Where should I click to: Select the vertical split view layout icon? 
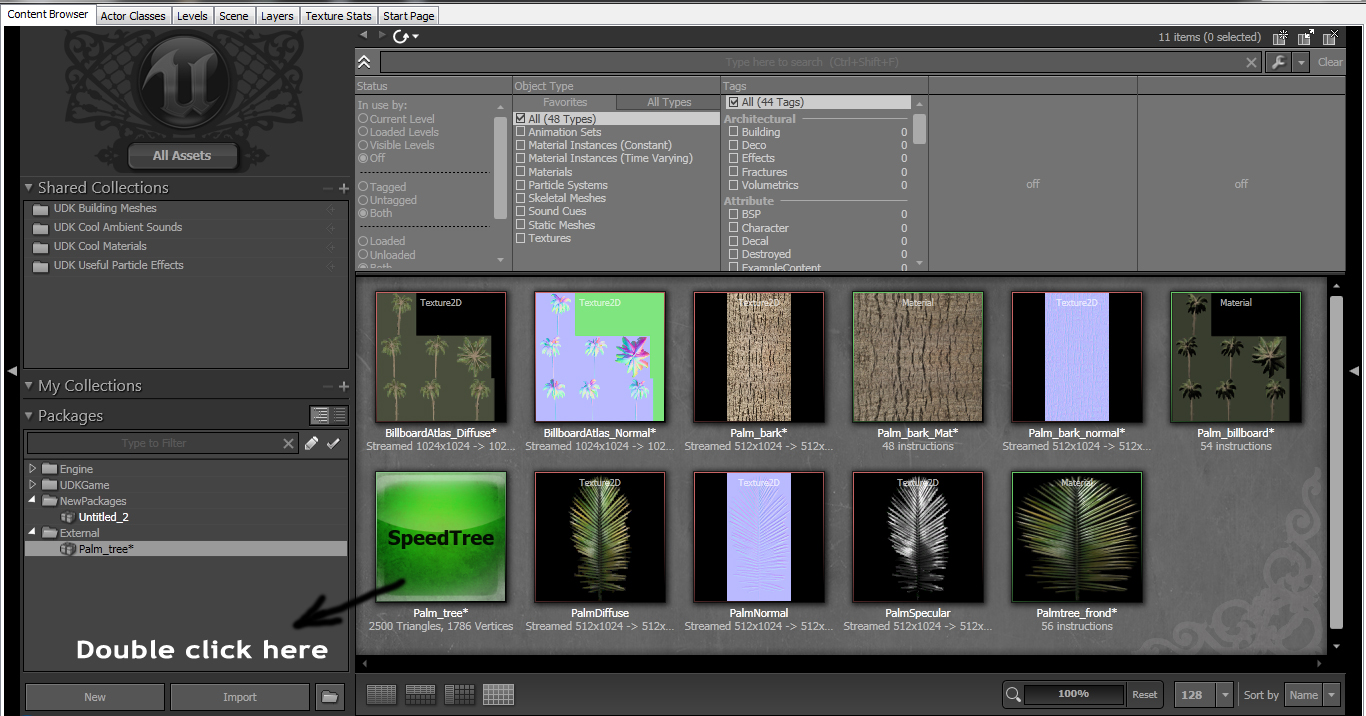point(459,694)
